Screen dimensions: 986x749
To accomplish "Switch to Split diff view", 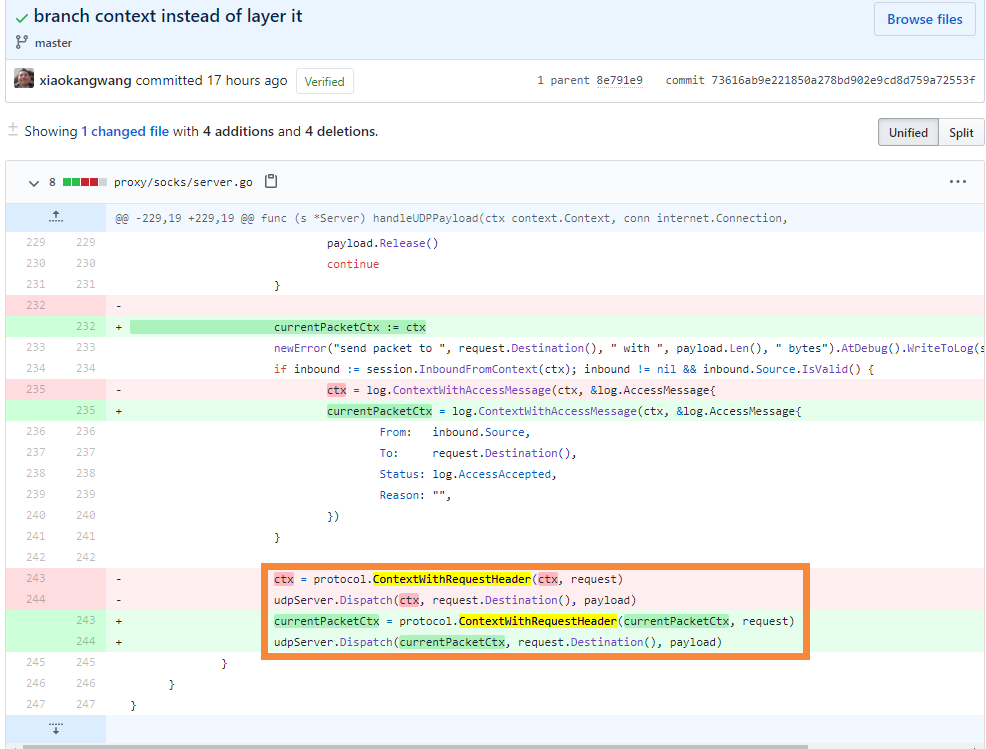I will pos(961,133).
